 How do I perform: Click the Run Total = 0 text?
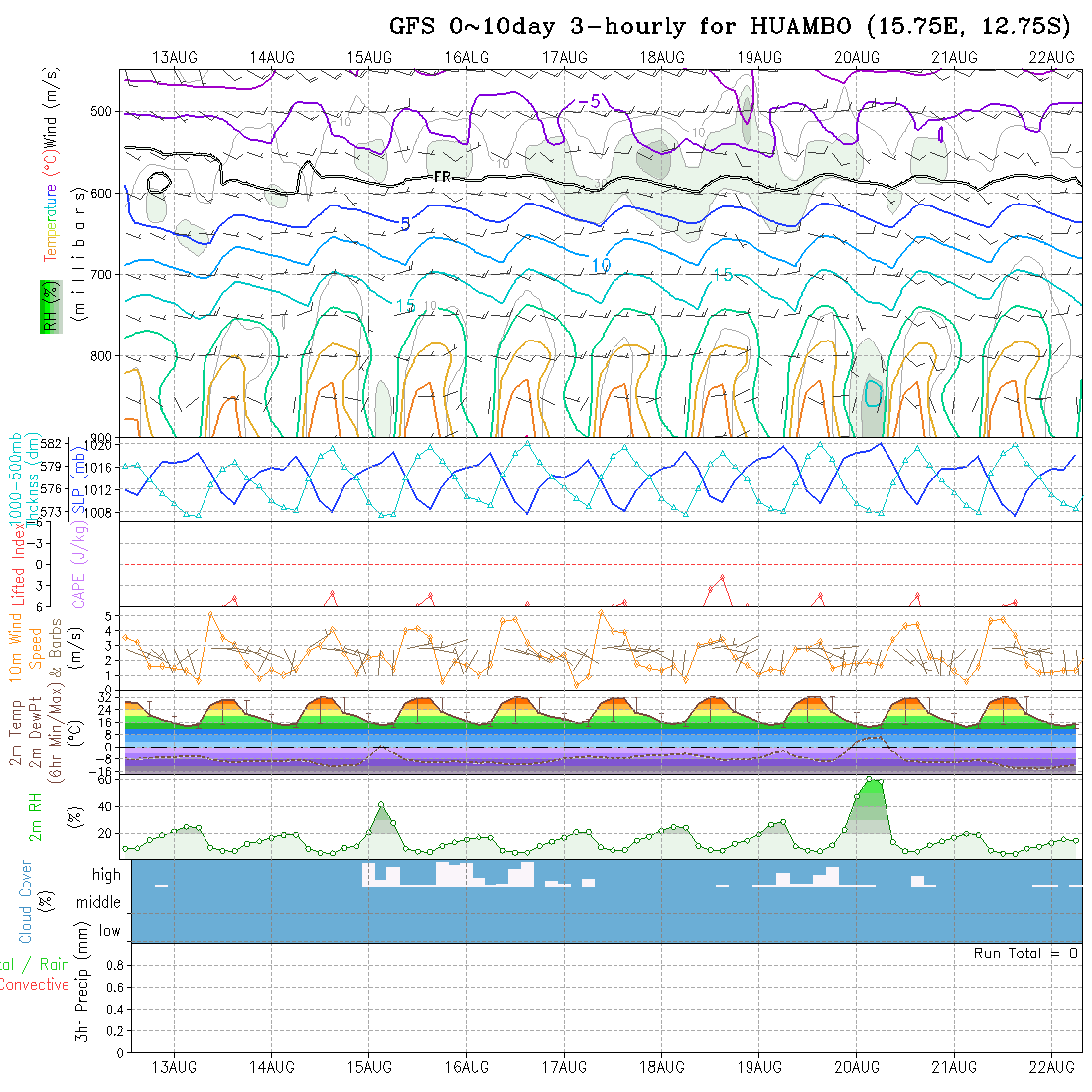[1025, 953]
